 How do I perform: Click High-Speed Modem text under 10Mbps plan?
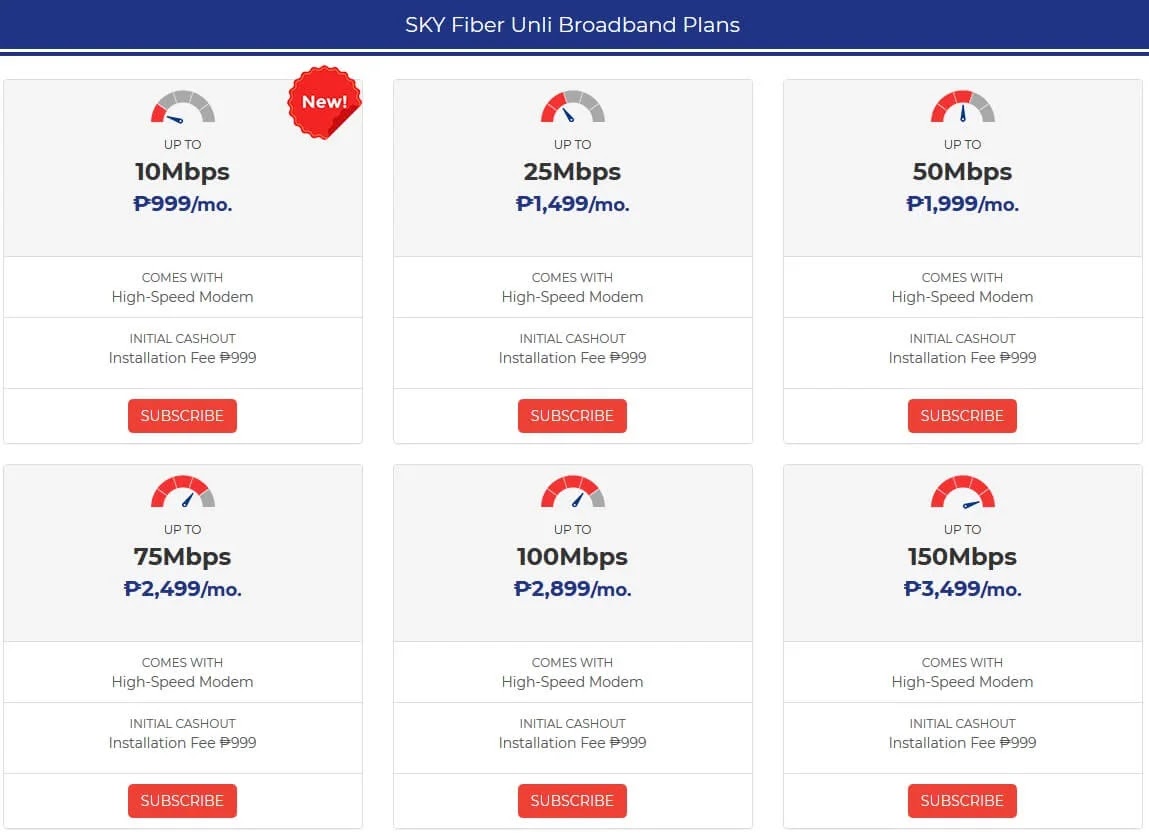click(182, 297)
